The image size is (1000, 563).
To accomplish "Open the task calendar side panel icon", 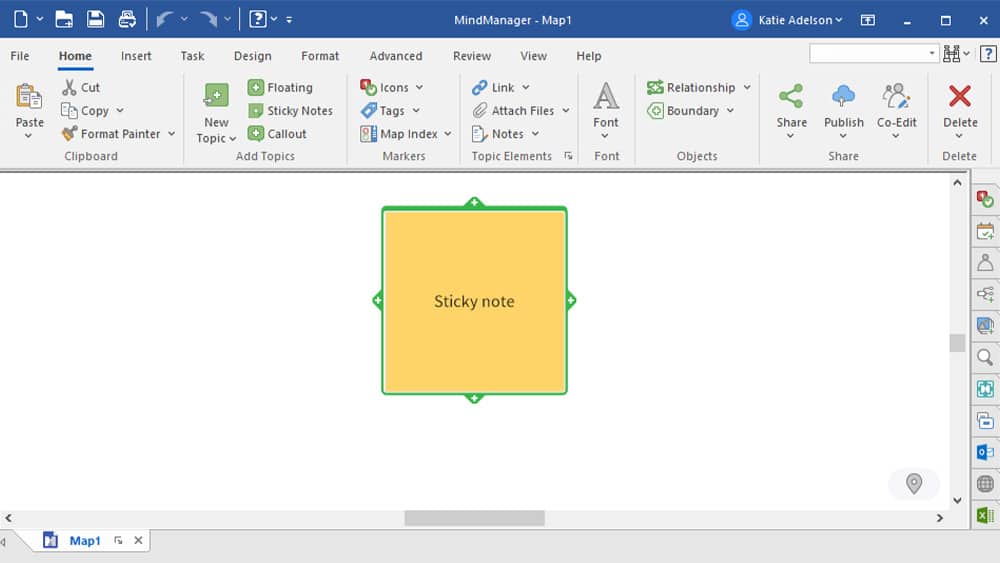I will 985,231.
